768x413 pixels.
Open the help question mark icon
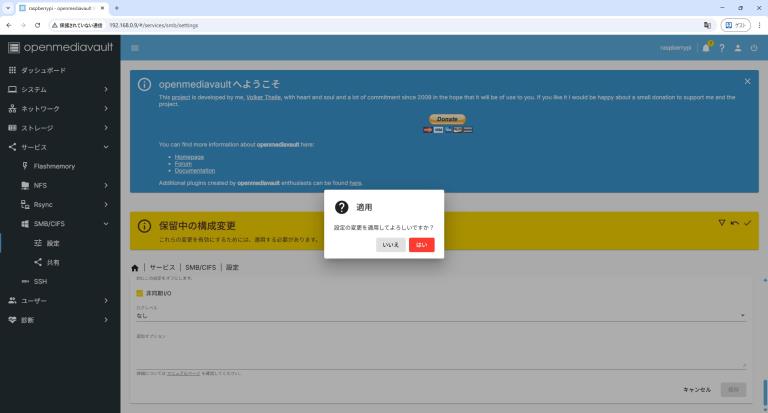click(x=722, y=48)
